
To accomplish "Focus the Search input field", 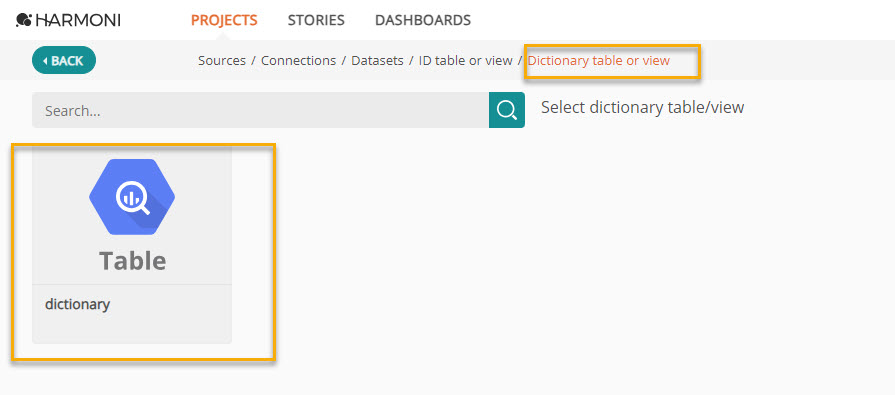I will tap(260, 110).
